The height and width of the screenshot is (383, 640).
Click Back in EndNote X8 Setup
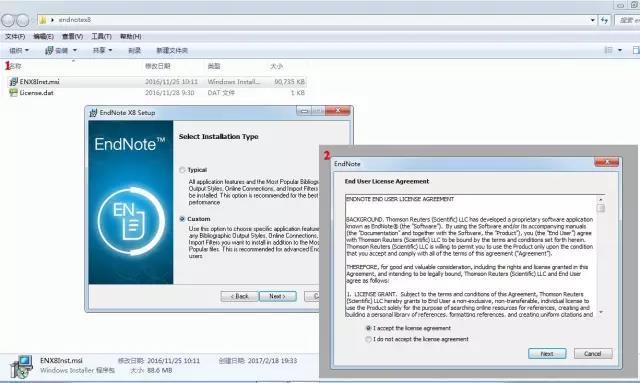pos(239,296)
